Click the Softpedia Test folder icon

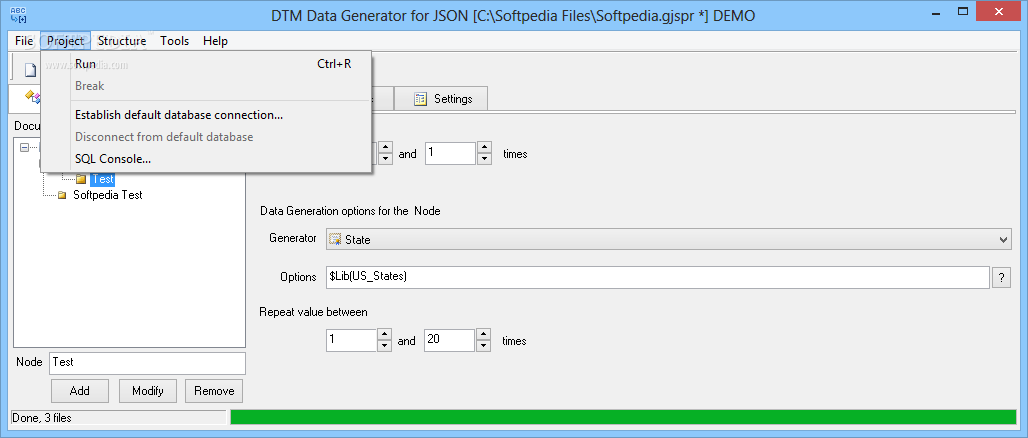[x=62, y=195]
